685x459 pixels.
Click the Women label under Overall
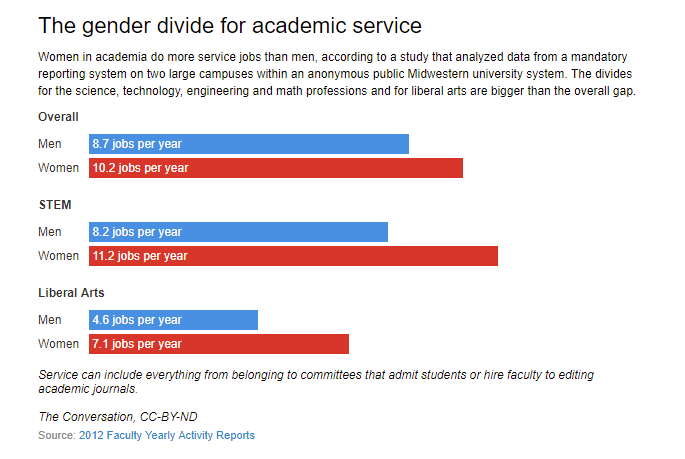coord(58,168)
